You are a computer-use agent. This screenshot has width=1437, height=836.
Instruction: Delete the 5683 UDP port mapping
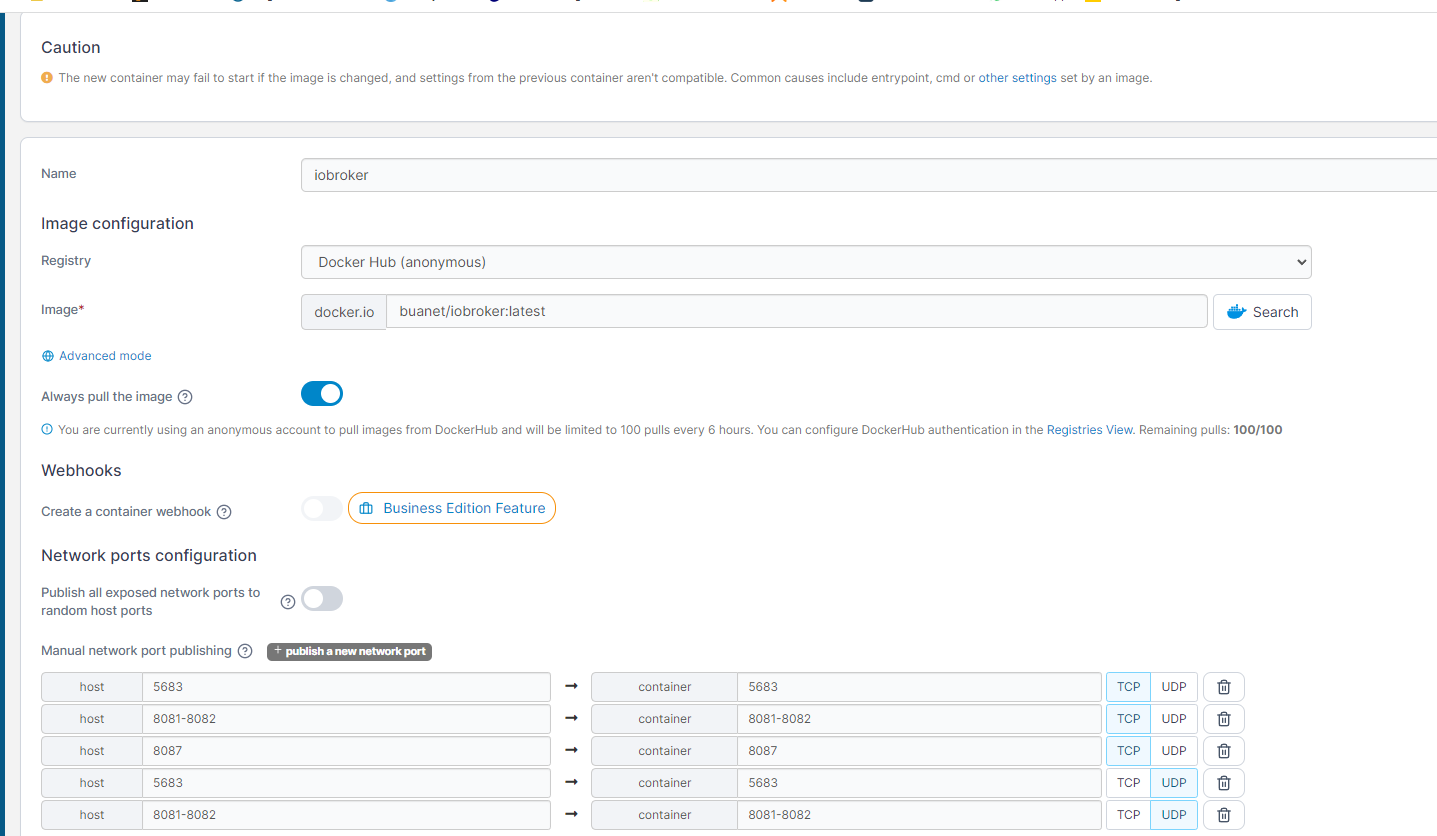point(1223,783)
